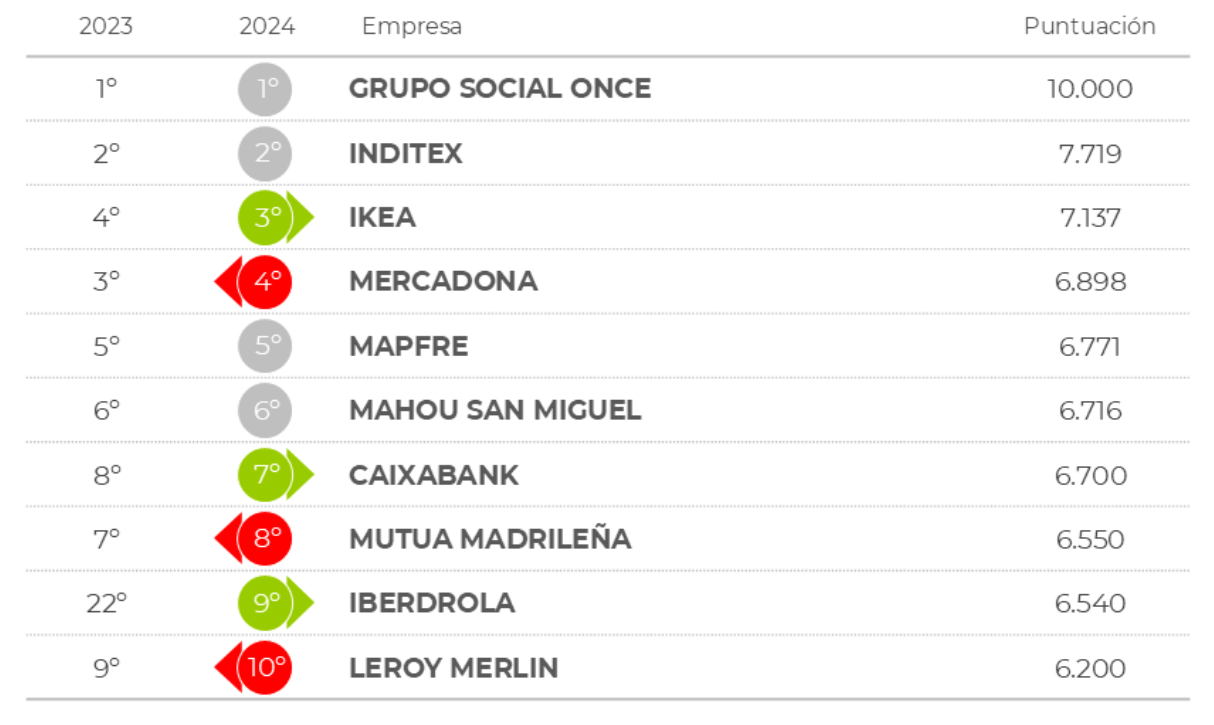Image resolution: width=1214 pixels, height=725 pixels.
Task: Click the Empresa column header
Action: click(412, 27)
